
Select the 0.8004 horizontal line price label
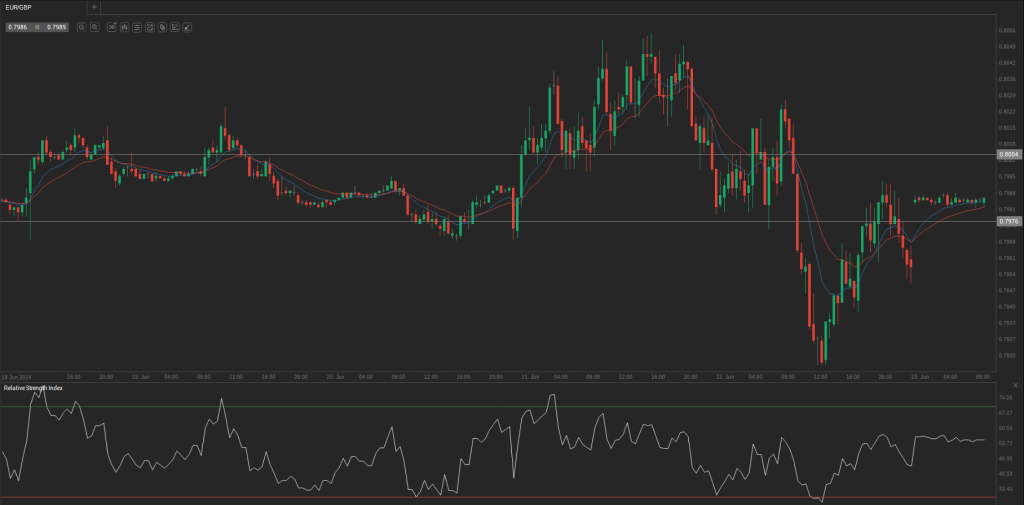(x=1009, y=154)
